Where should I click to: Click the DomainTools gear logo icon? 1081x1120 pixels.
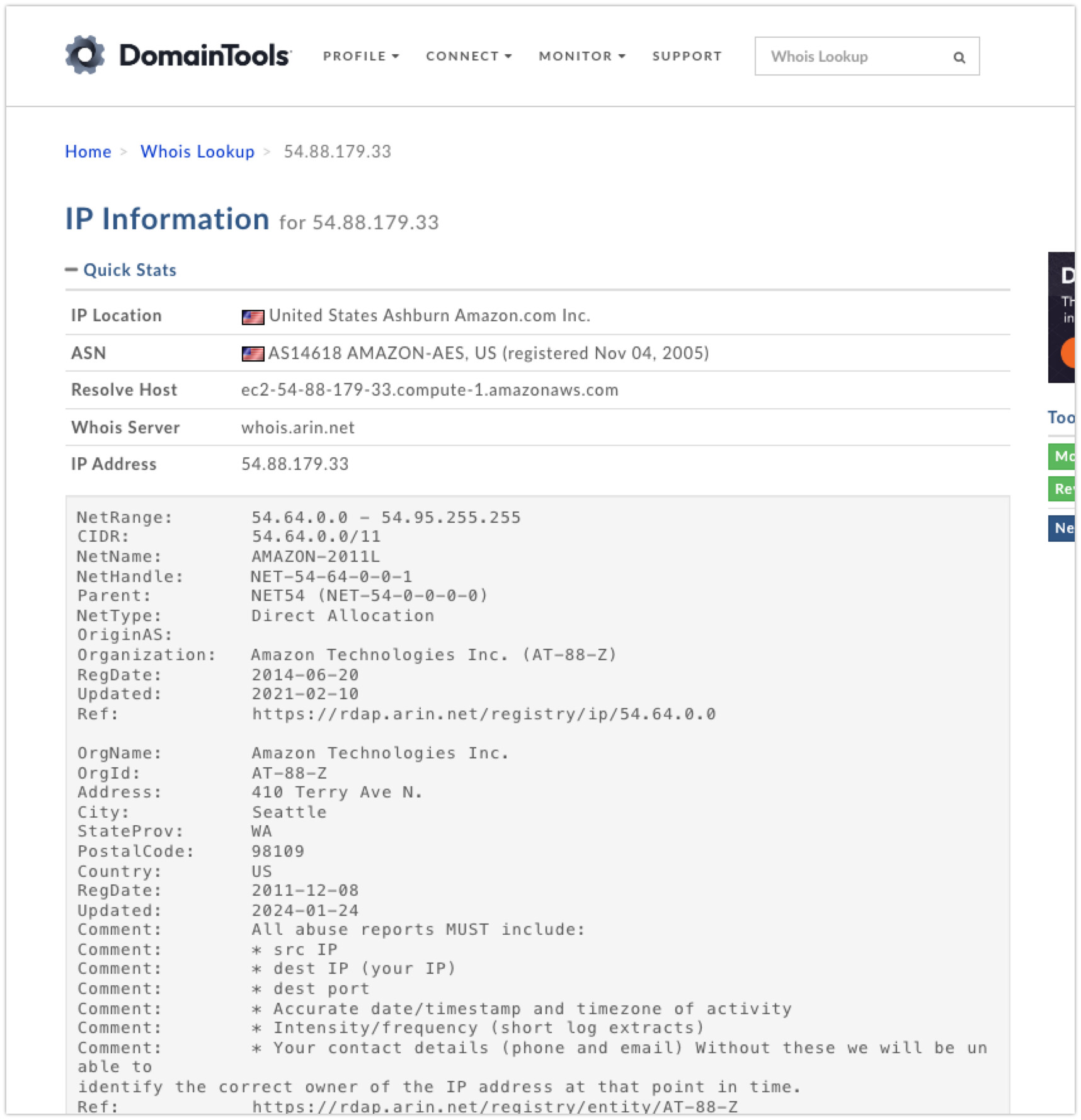tap(85, 55)
